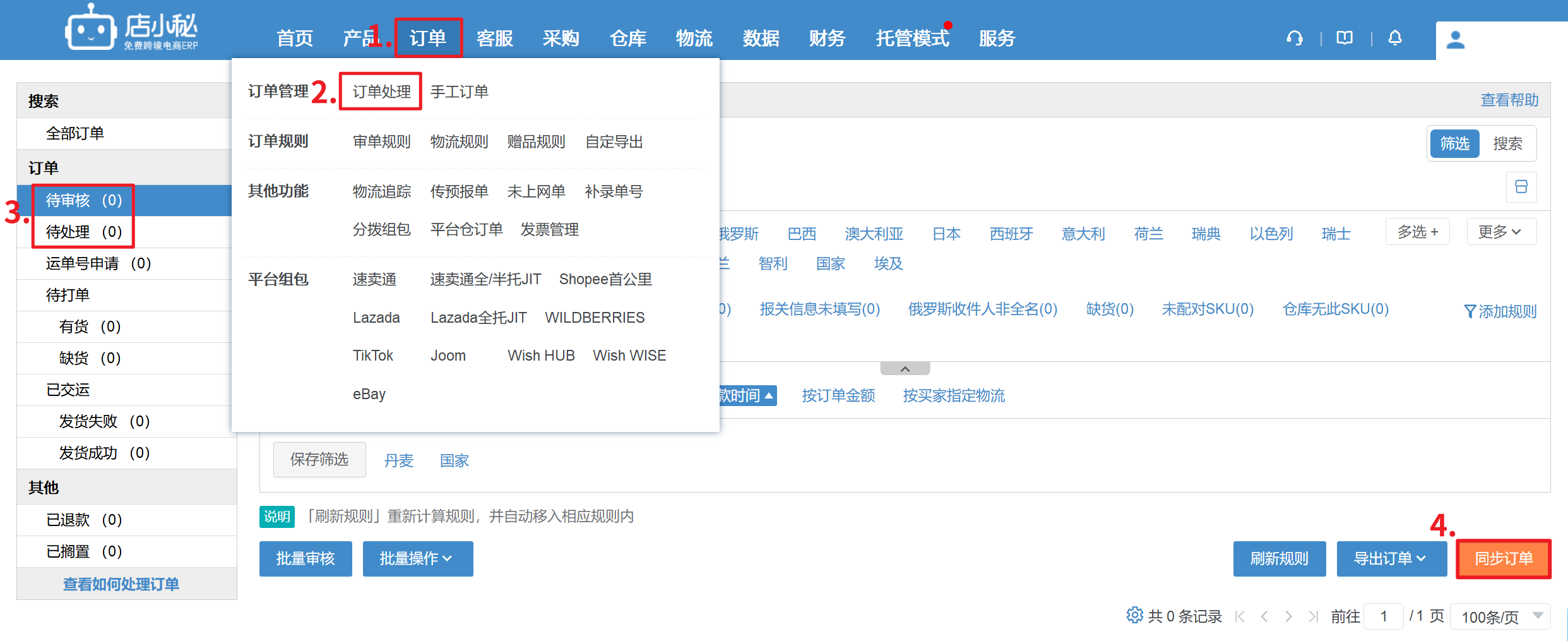This screenshot has height=641, width=1568.
Task: Click the user profile avatar icon
Action: coord(1455,40)
